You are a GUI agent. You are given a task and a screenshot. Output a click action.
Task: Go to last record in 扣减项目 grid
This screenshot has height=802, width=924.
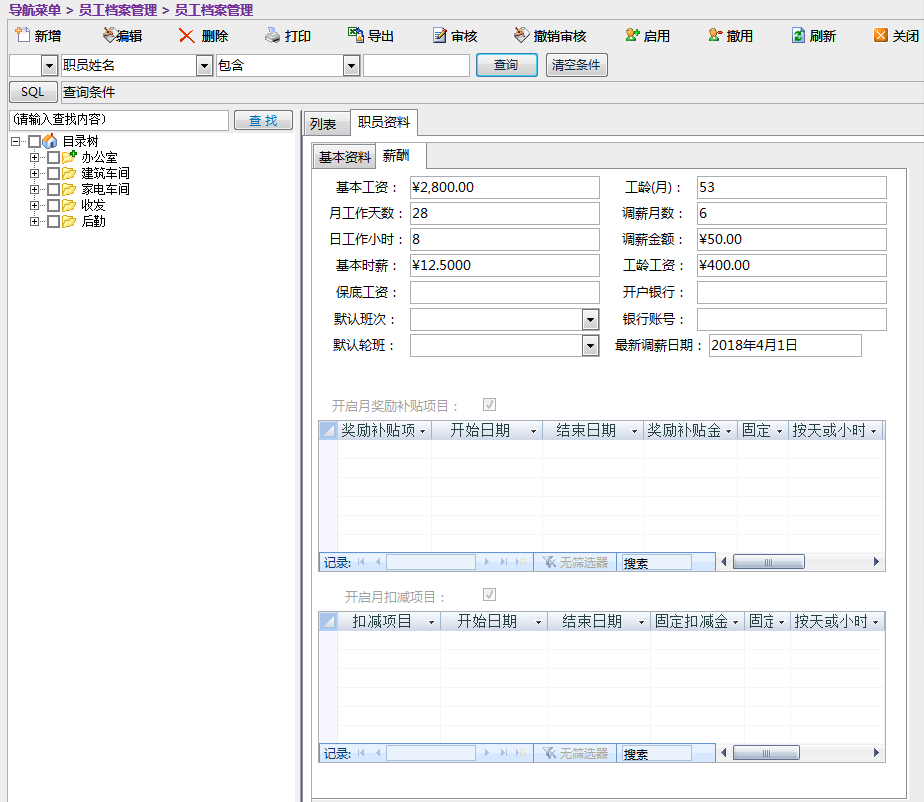[504, 753]
